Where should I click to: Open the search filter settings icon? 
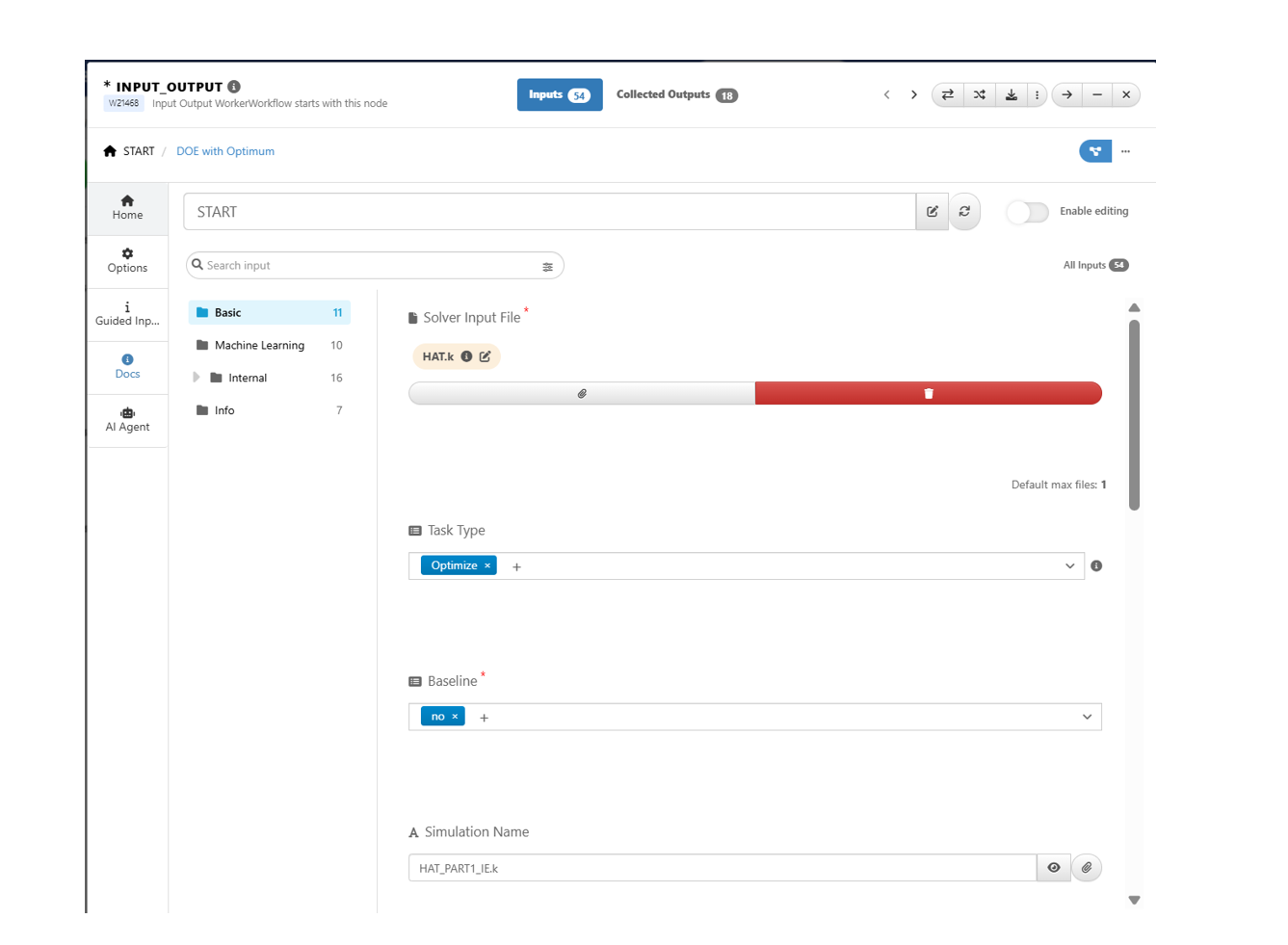coord(547,267)
